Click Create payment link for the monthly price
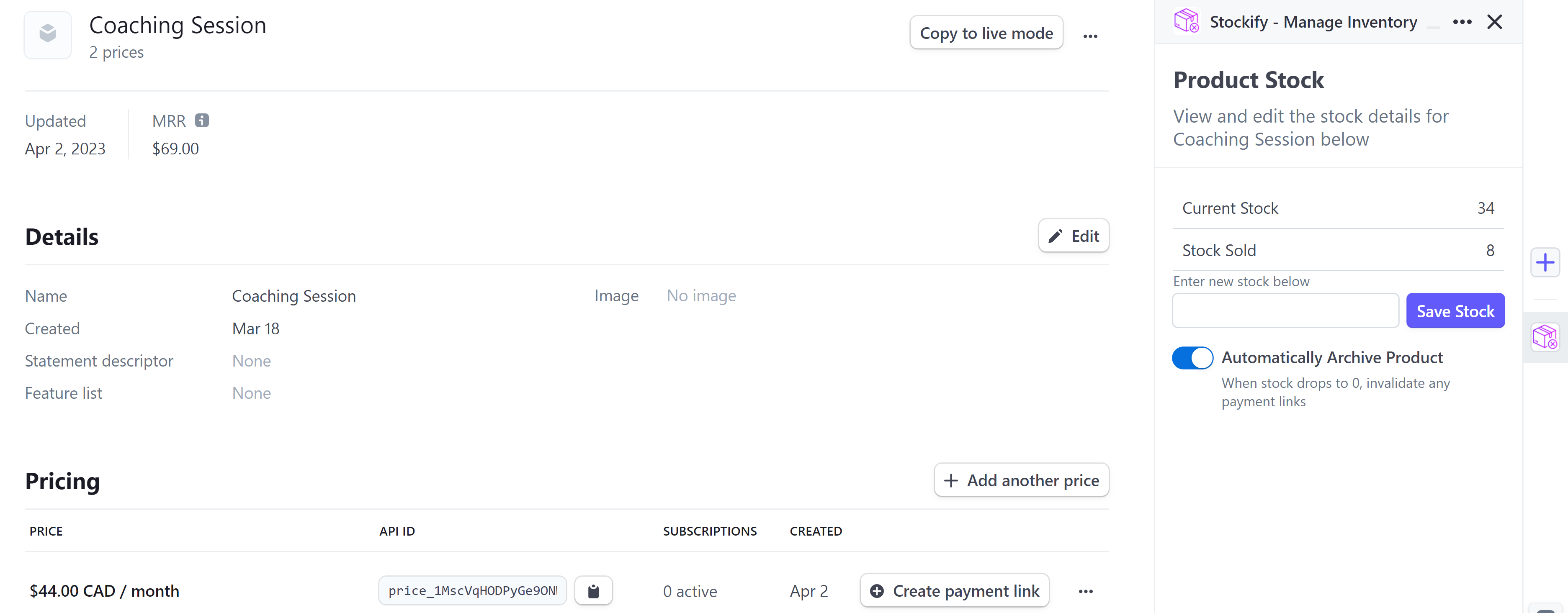 [x=954, y=590]
